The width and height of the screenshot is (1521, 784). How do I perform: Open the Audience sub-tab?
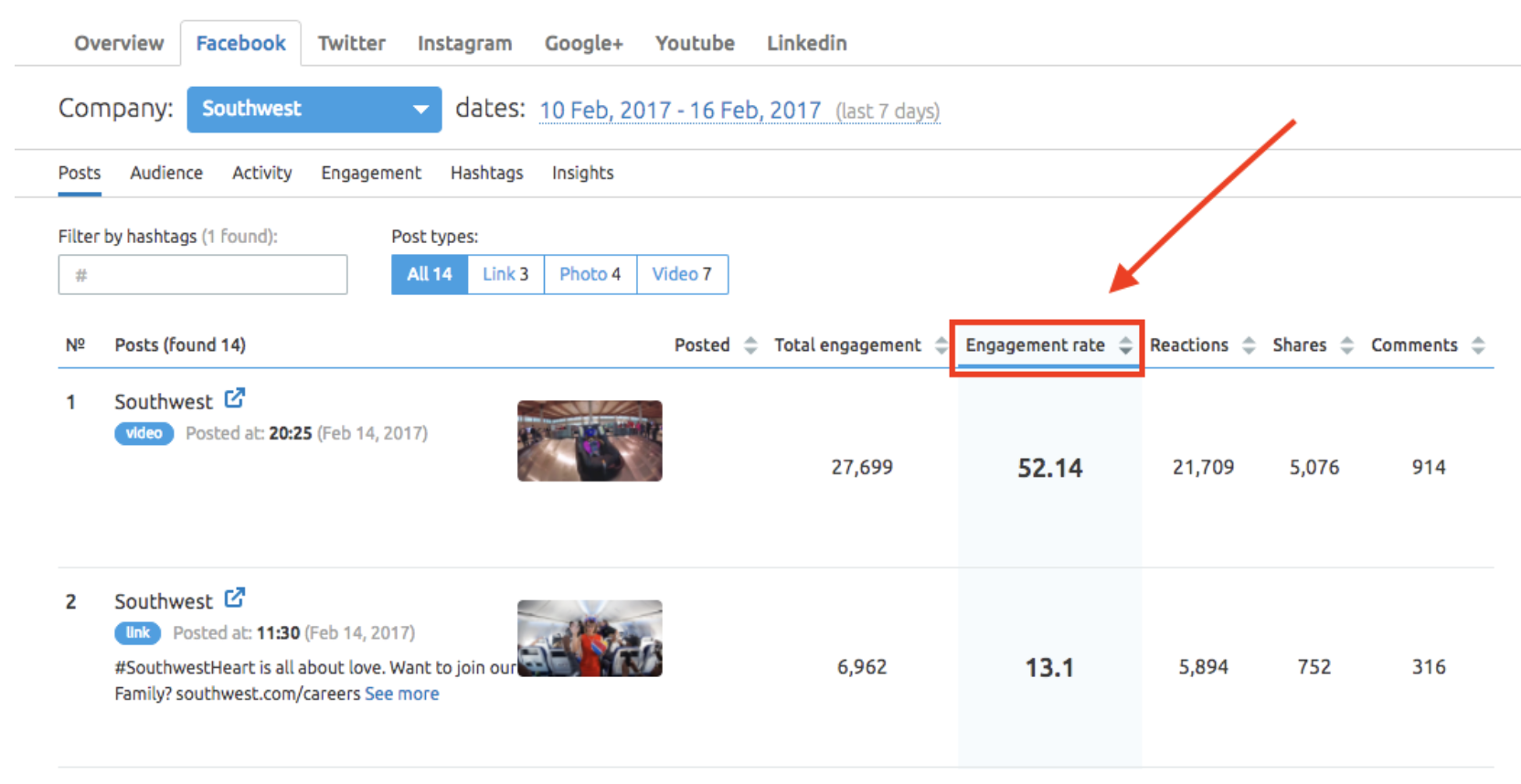coord(166,173)
